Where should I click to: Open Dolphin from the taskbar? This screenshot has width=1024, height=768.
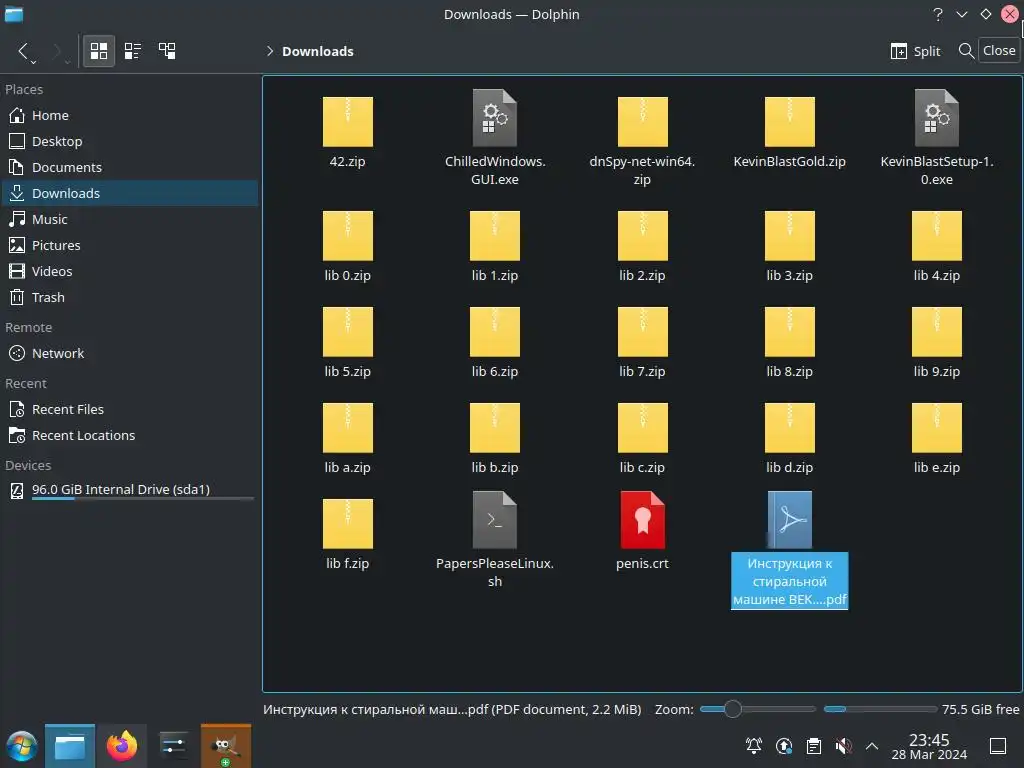coord(70,746)
